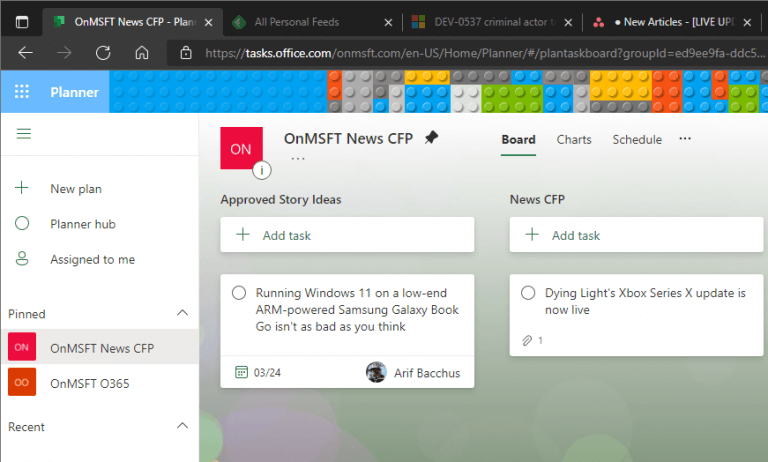Click plus icon in News CFP Add task
768x462 pixels.
click(x=532, y=235)
